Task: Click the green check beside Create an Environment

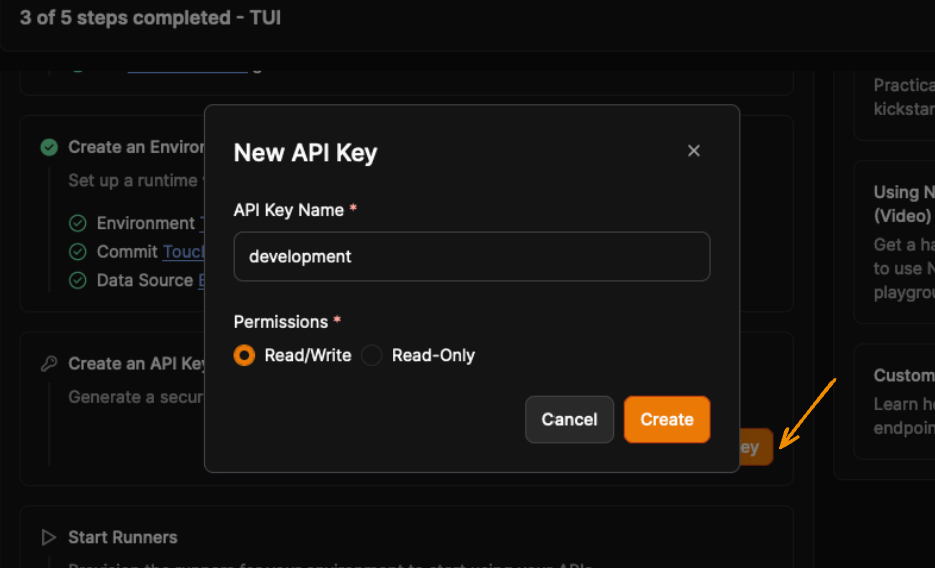Action: [49, 148]
